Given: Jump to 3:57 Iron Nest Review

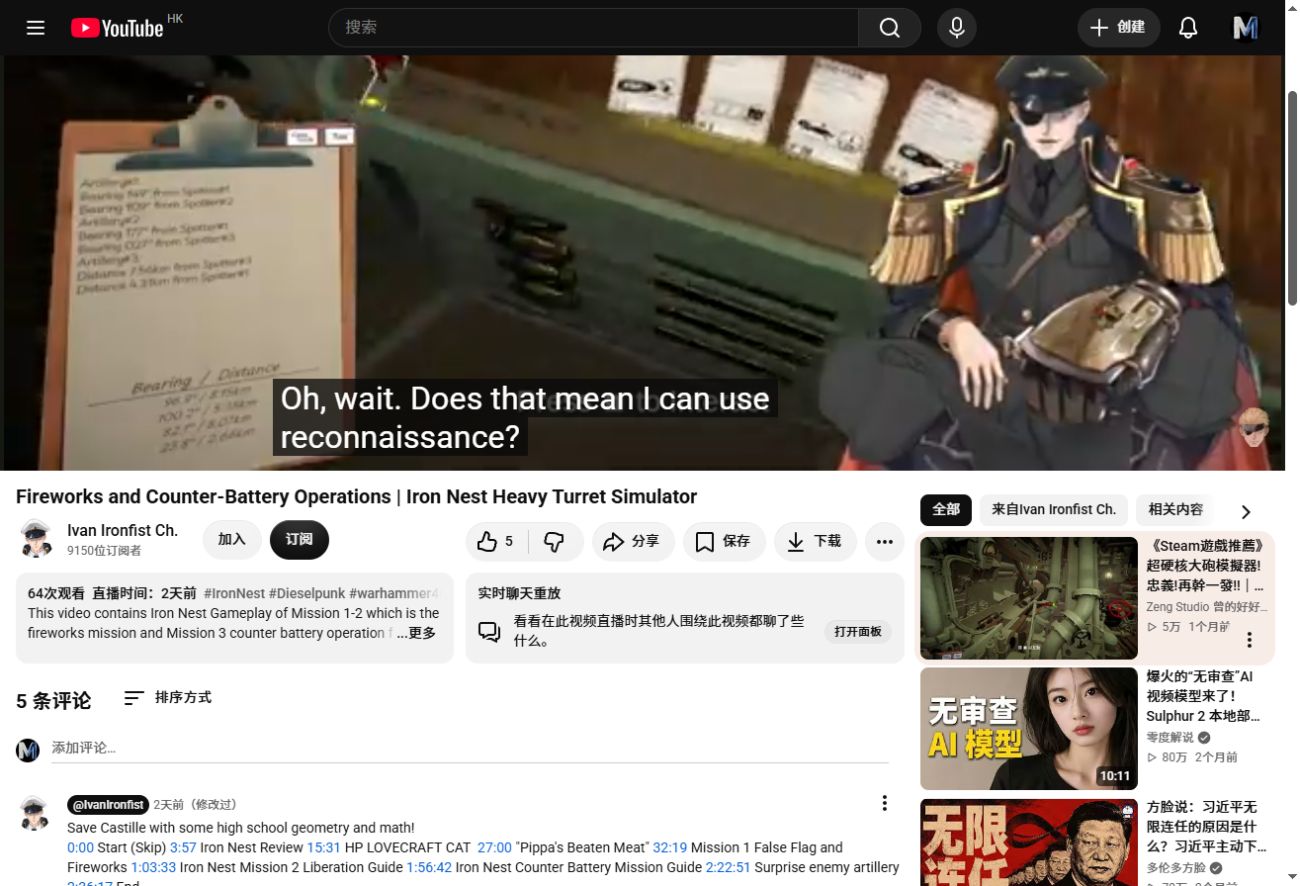Looking at the screenshot, I should coord(183,847).
